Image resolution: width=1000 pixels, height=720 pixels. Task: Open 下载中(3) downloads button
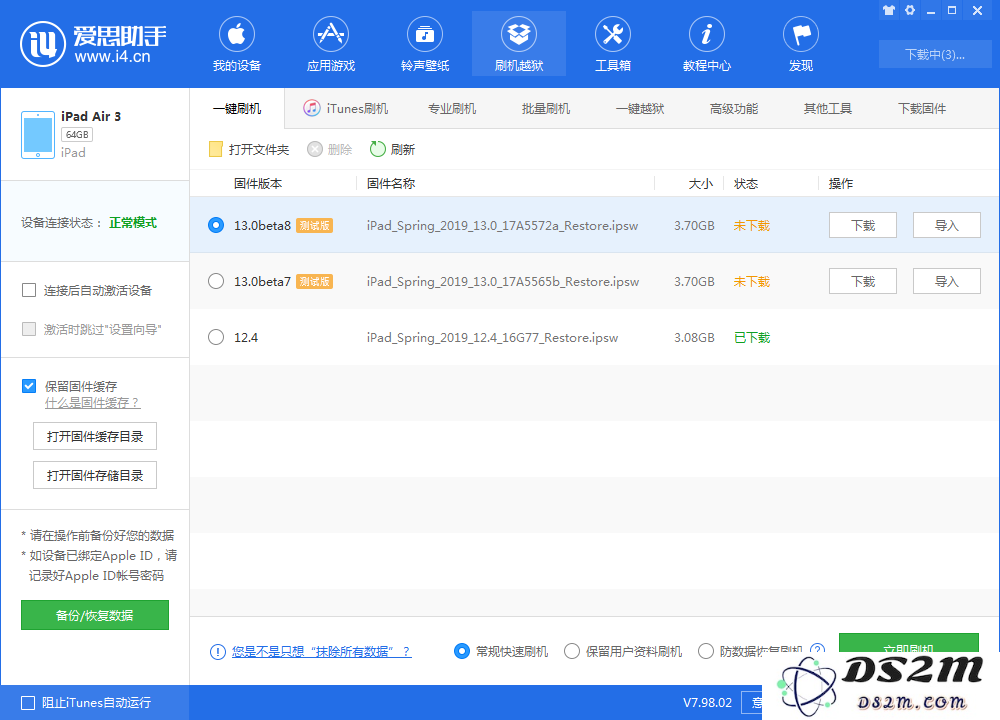click(x=935, y=54)
